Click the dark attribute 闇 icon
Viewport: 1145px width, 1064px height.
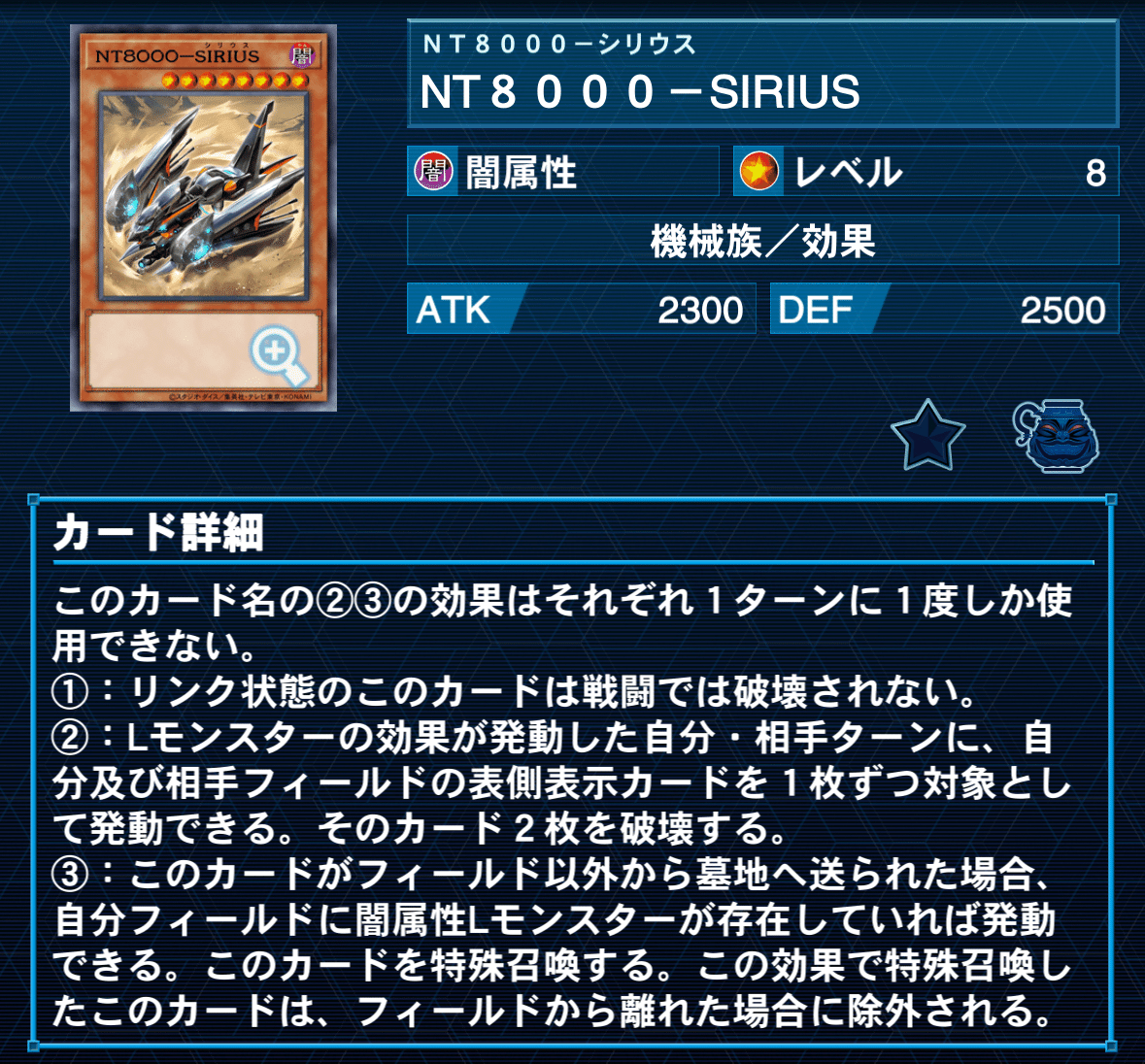pos(433,172)
